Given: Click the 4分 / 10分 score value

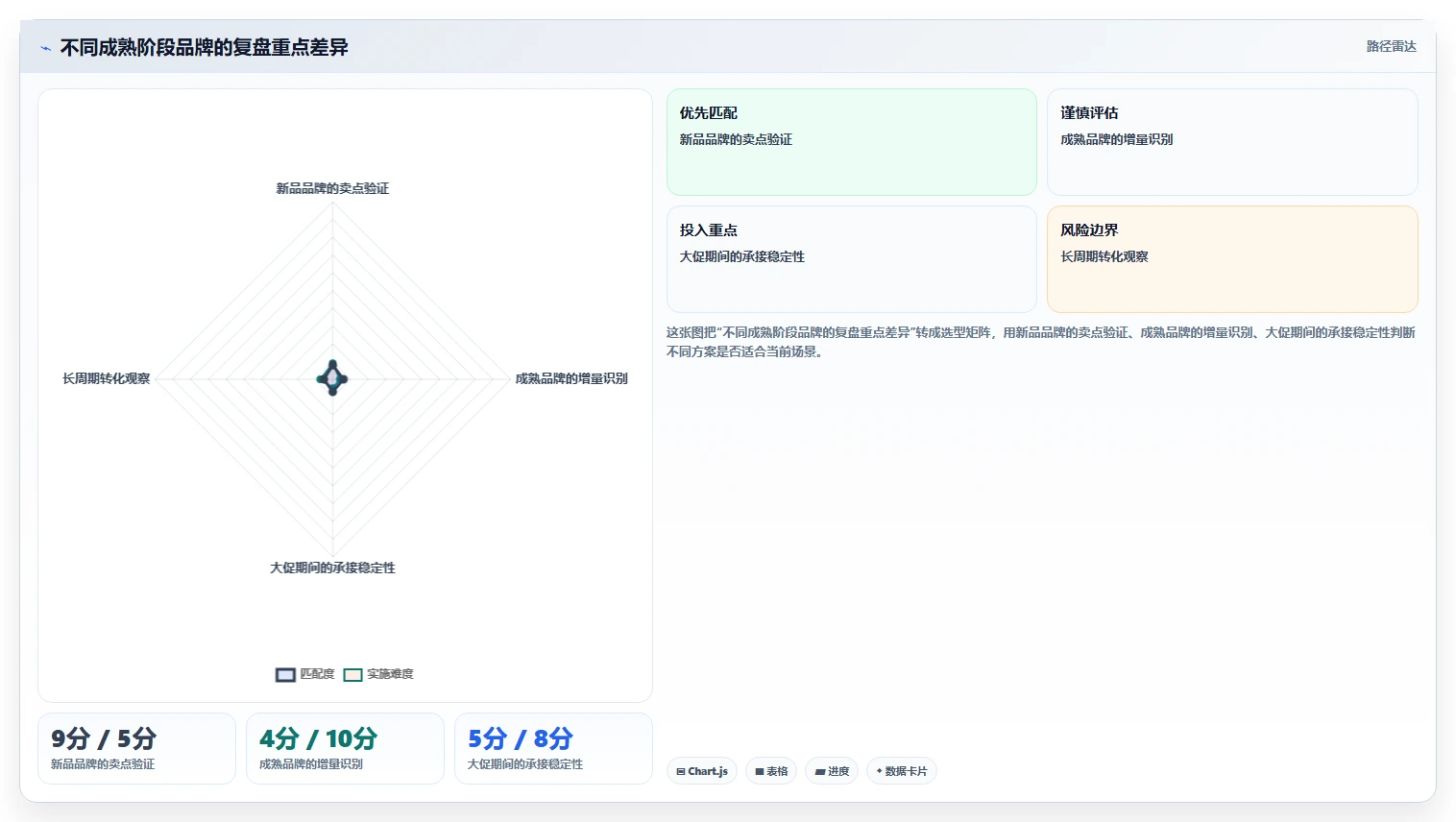Looking at the screenshot, I should point(318,738).
